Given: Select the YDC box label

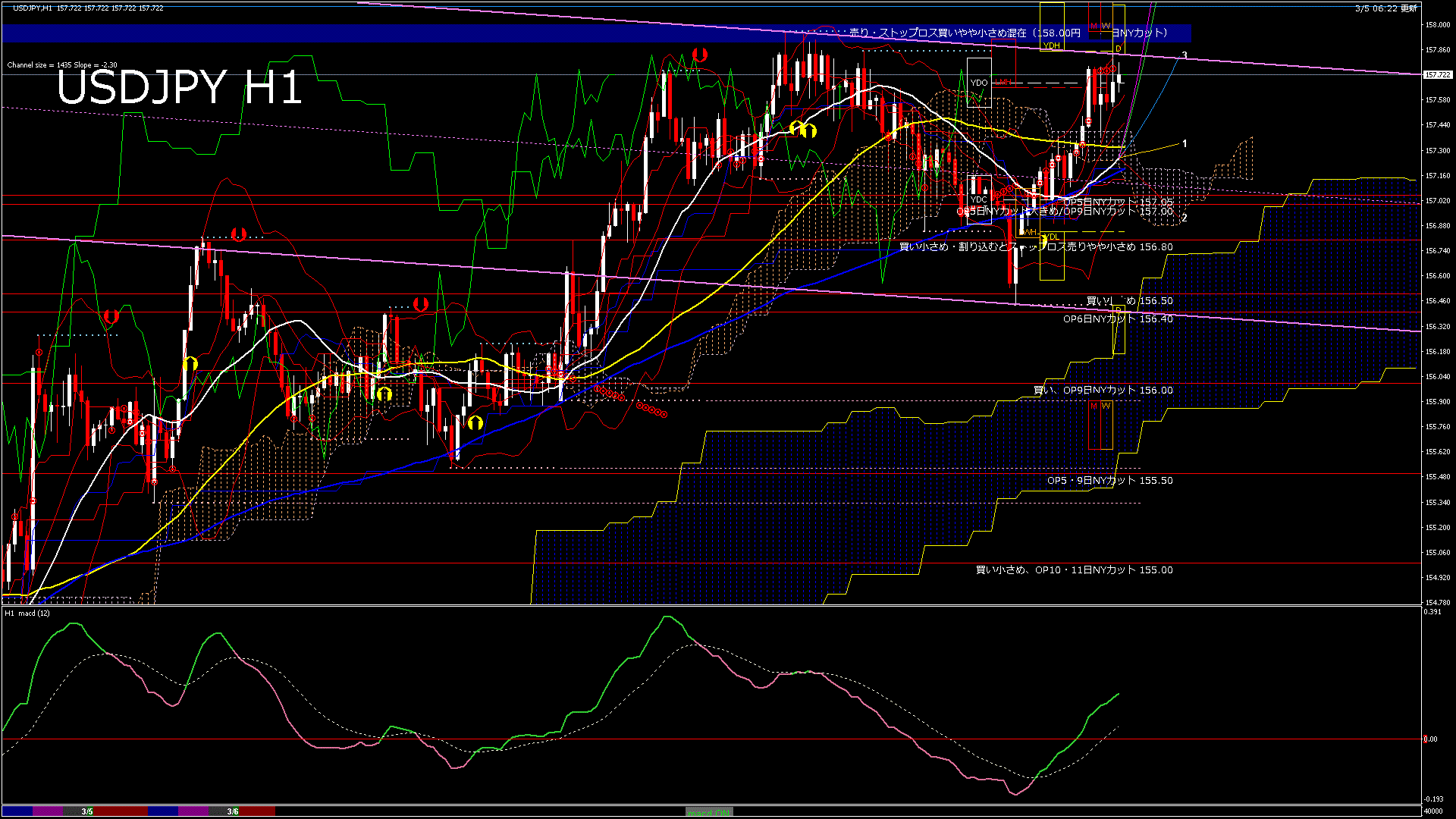Looking at the screenshot, I should pos(979,199).
